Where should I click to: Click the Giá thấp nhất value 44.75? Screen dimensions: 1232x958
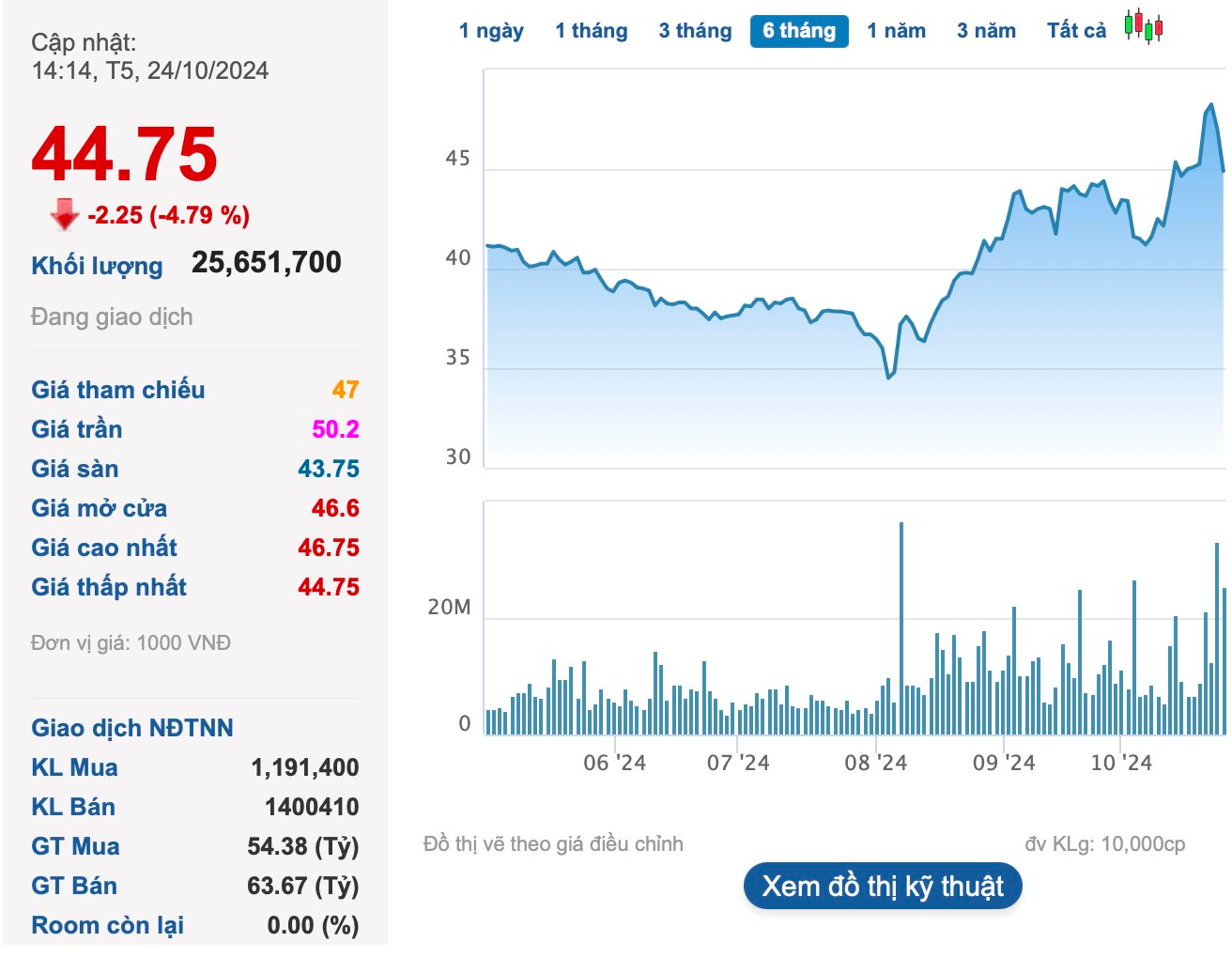(329, 587)
